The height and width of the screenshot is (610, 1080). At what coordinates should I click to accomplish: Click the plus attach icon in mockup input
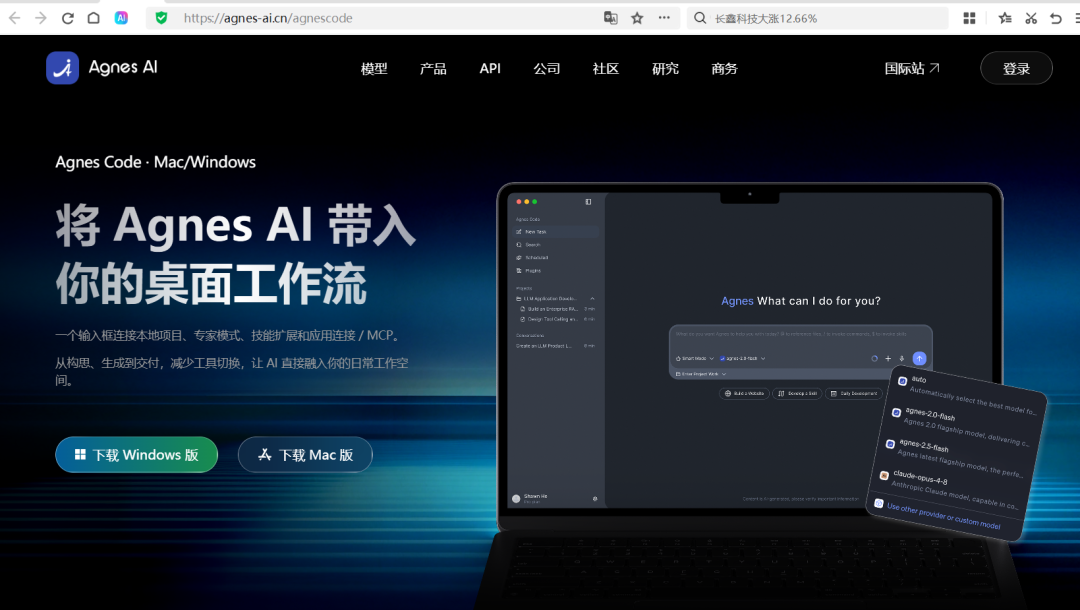[x=888, y=359]
